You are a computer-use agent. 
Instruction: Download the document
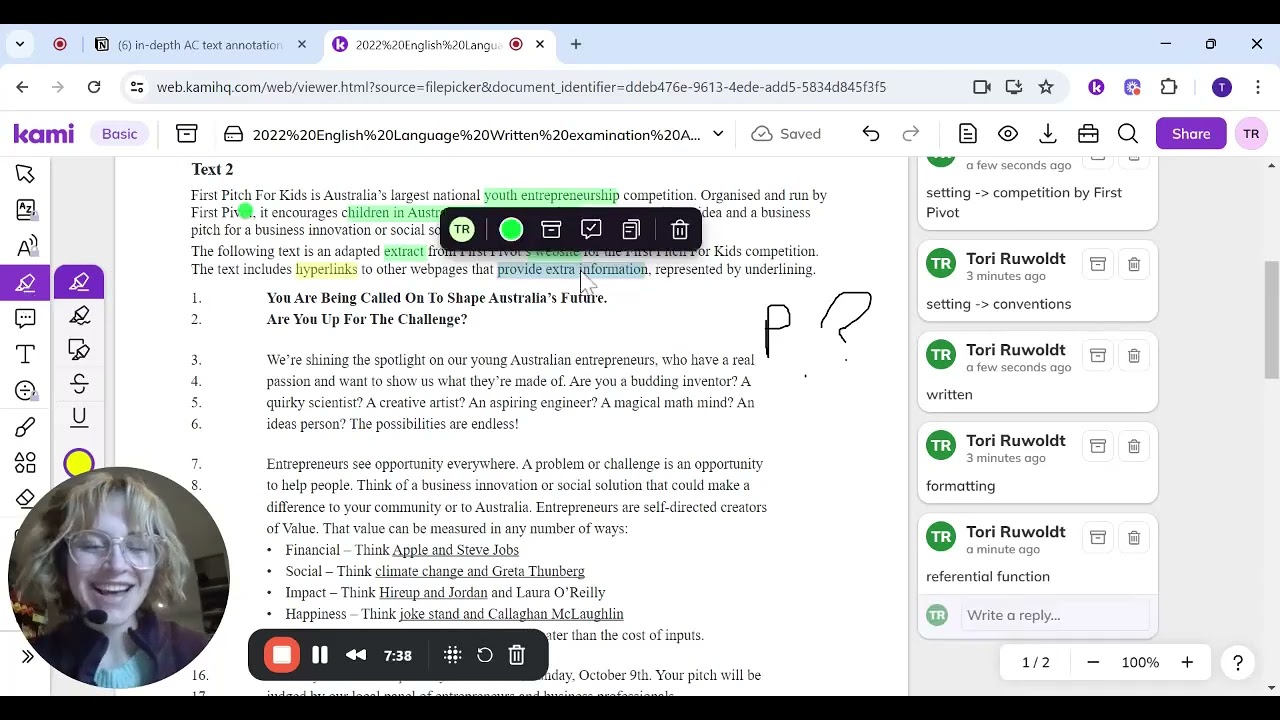tap(1048, 134)
